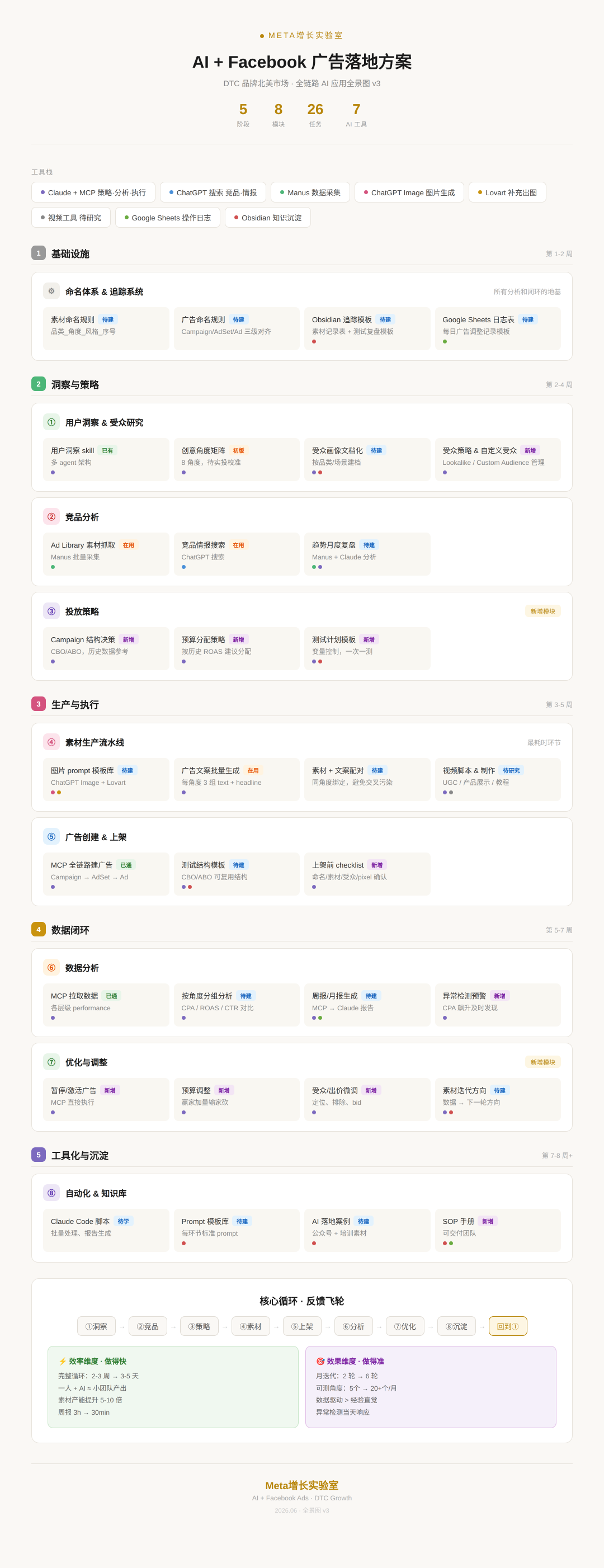Click the phase 5 number badge for 工具化与沉淀
Image resolution: width=604 pixels, height=1568 pixels.
39,1154
